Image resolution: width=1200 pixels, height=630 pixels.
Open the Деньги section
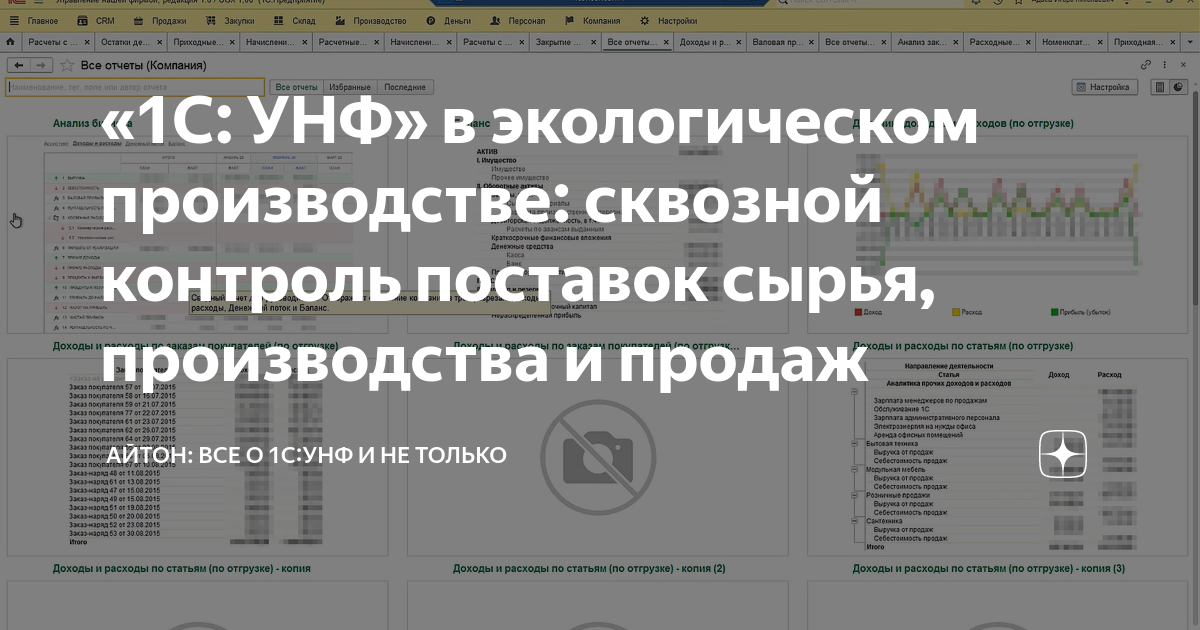click(x=449, y=20)
